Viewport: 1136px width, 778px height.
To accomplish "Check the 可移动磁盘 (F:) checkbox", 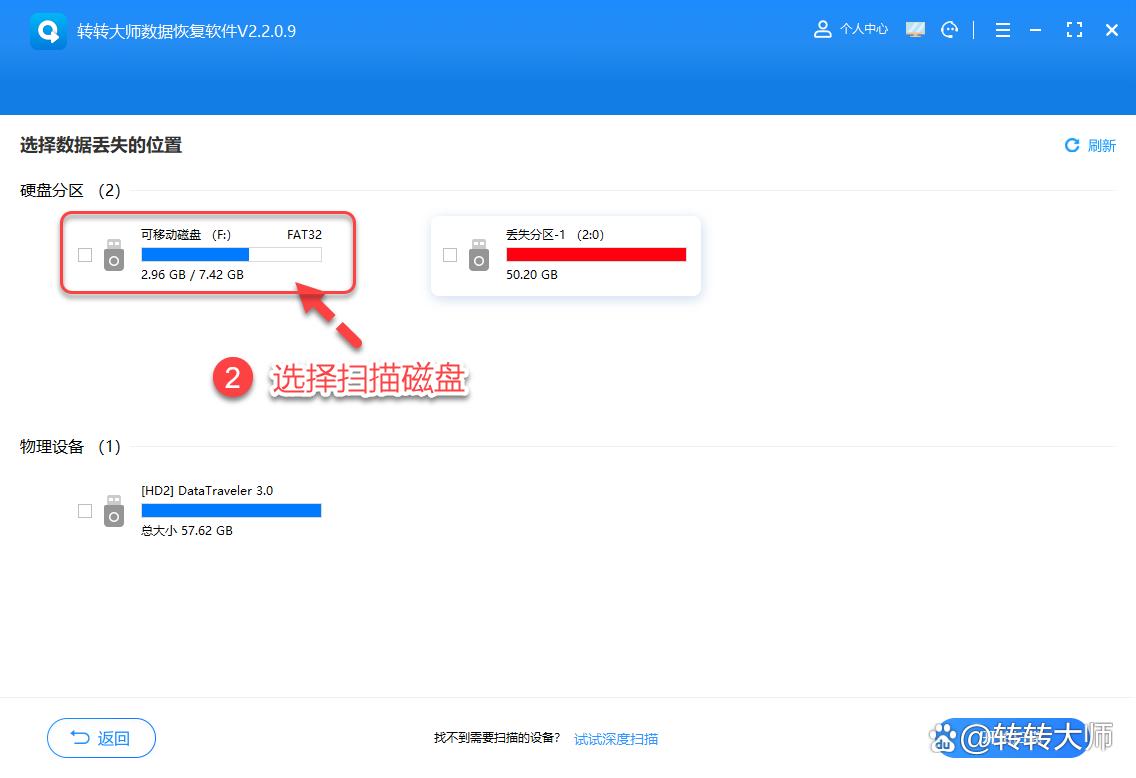I will coord(85,255).
